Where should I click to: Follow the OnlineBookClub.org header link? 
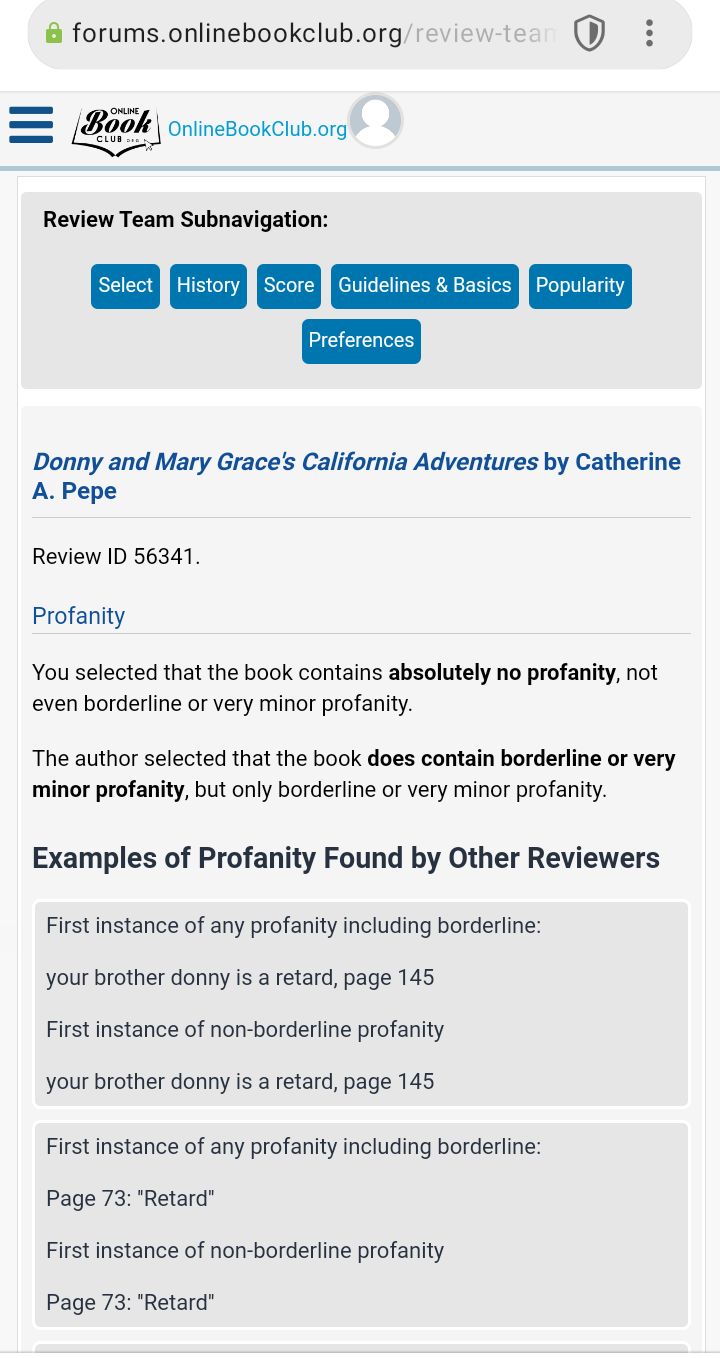pos(257,129)
